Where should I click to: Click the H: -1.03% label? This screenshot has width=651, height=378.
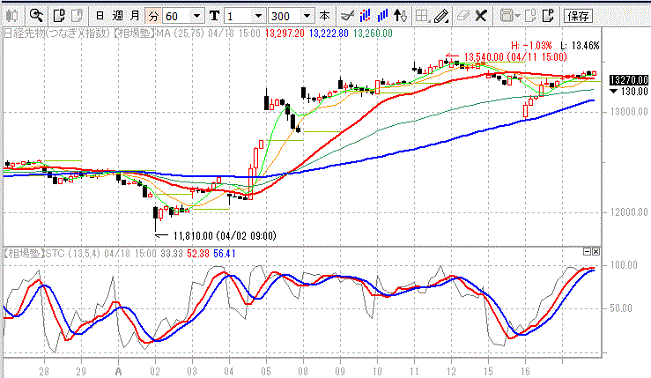(531, 45)
